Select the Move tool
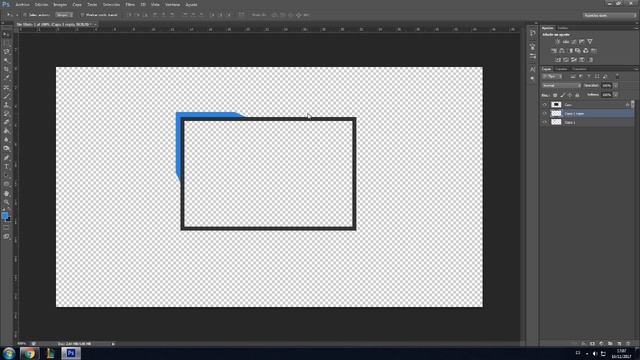The height and width of the screenshot is (360, 640). (x=6, y=35)
